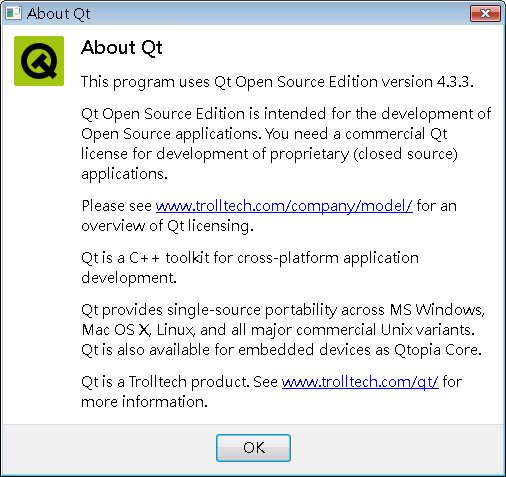Click the 'Please see' text before the link
Screen dimensions: 506x477
117,206
